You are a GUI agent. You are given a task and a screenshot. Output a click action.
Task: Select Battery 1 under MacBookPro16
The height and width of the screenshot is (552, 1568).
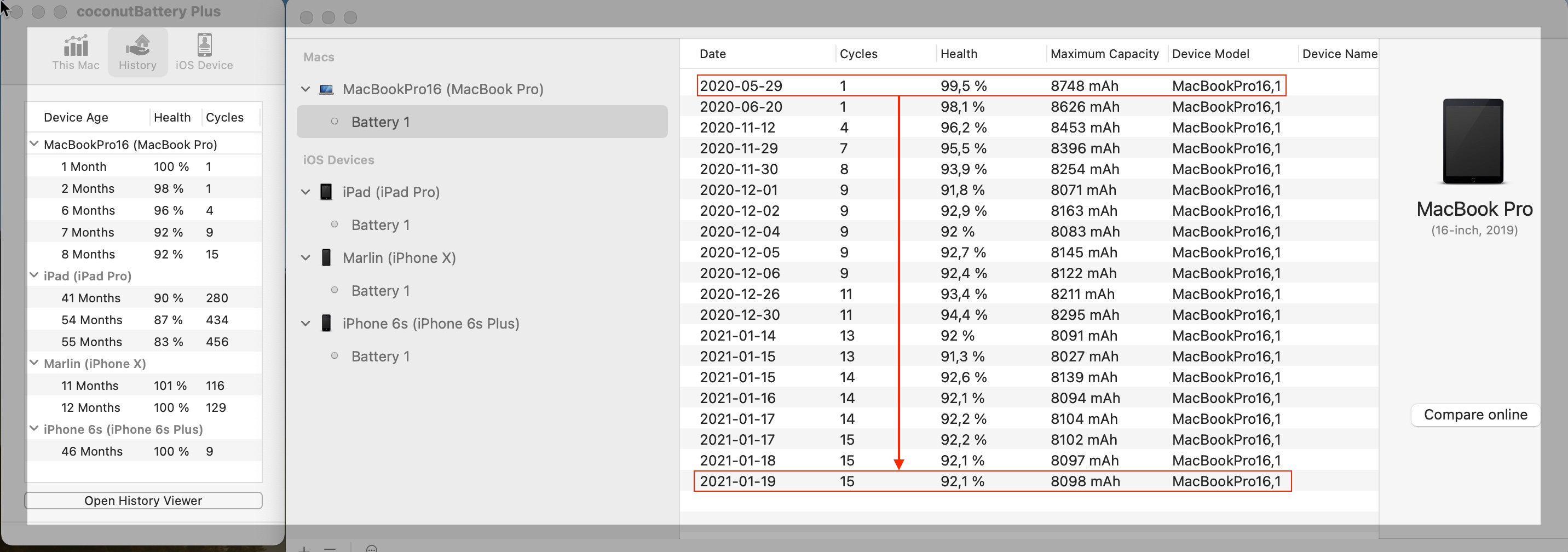(482, 122)
